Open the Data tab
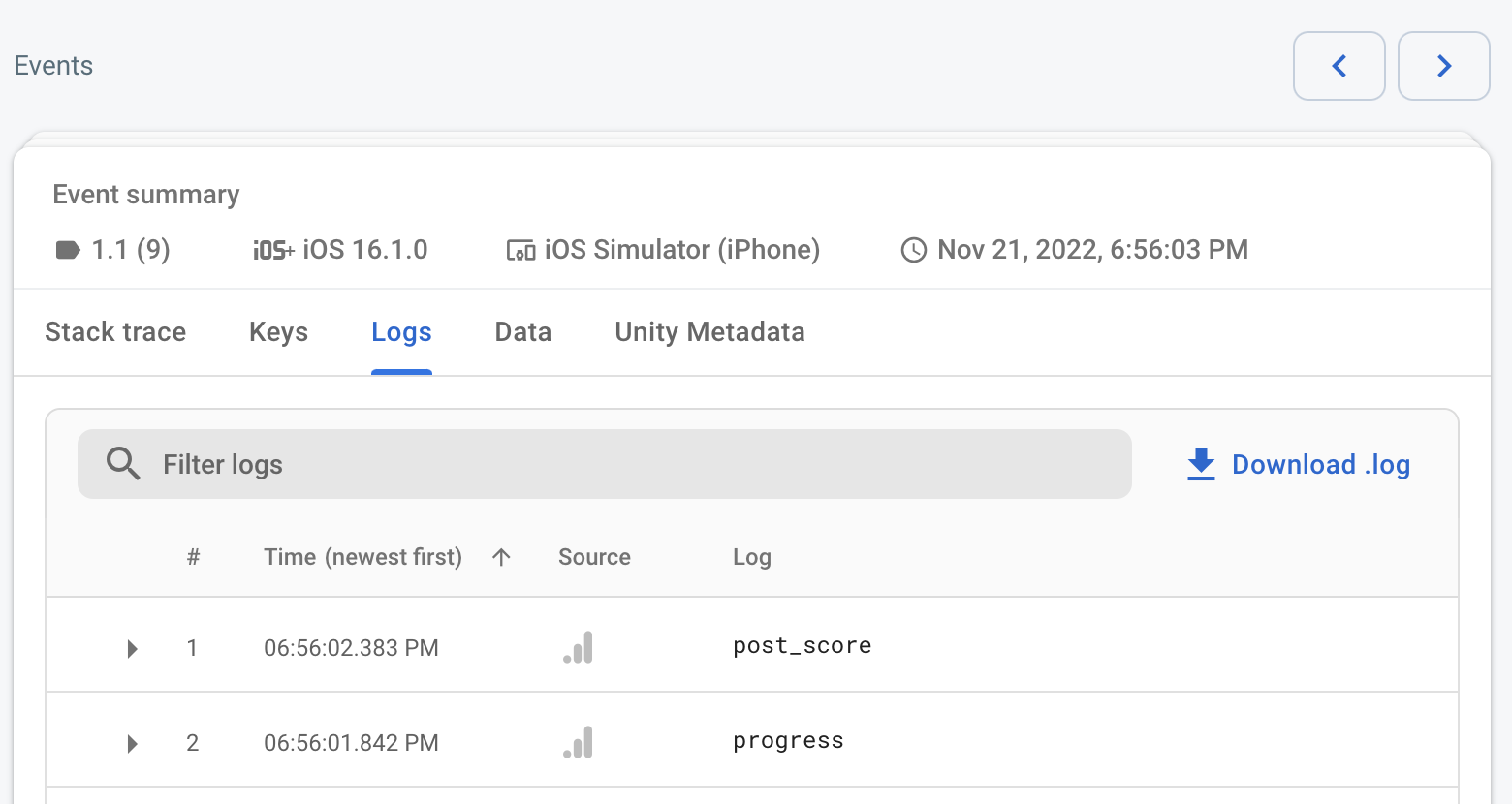This screenshot has height=804, width=1512. pos(522,332)
